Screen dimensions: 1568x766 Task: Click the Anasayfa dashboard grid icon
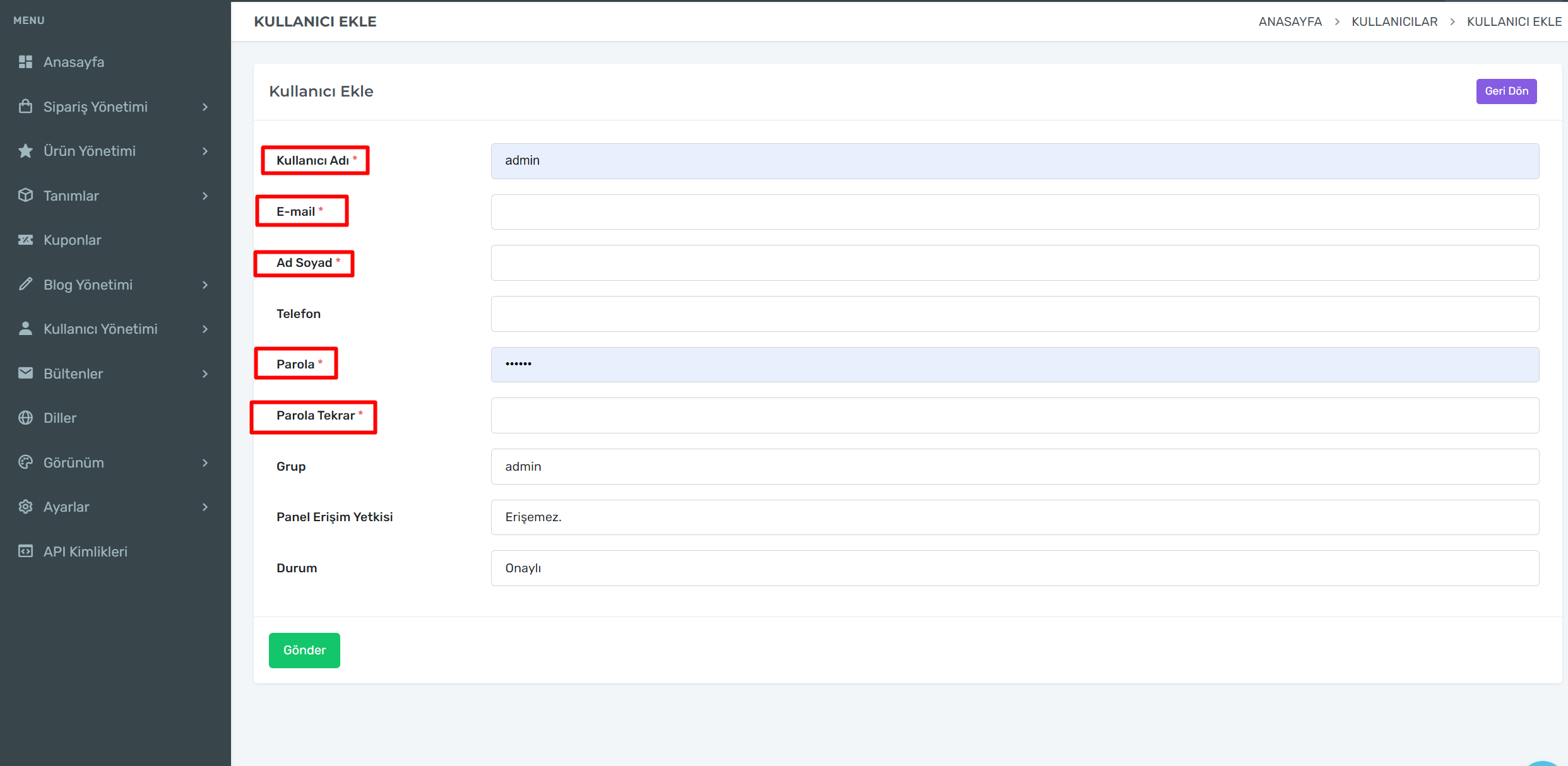[x=25, y=62]
